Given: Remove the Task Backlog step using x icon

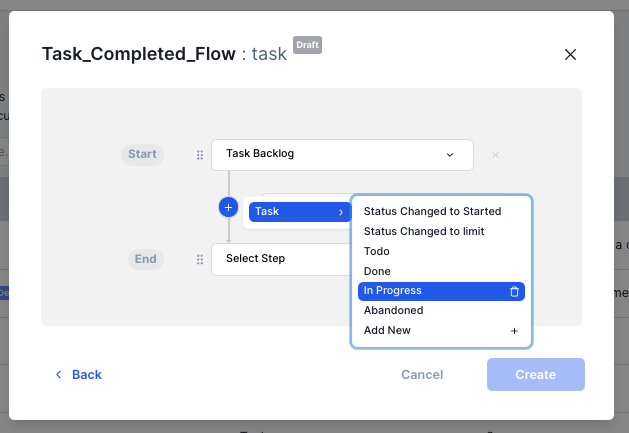Looking at the screenshot, I should [495, 155].
